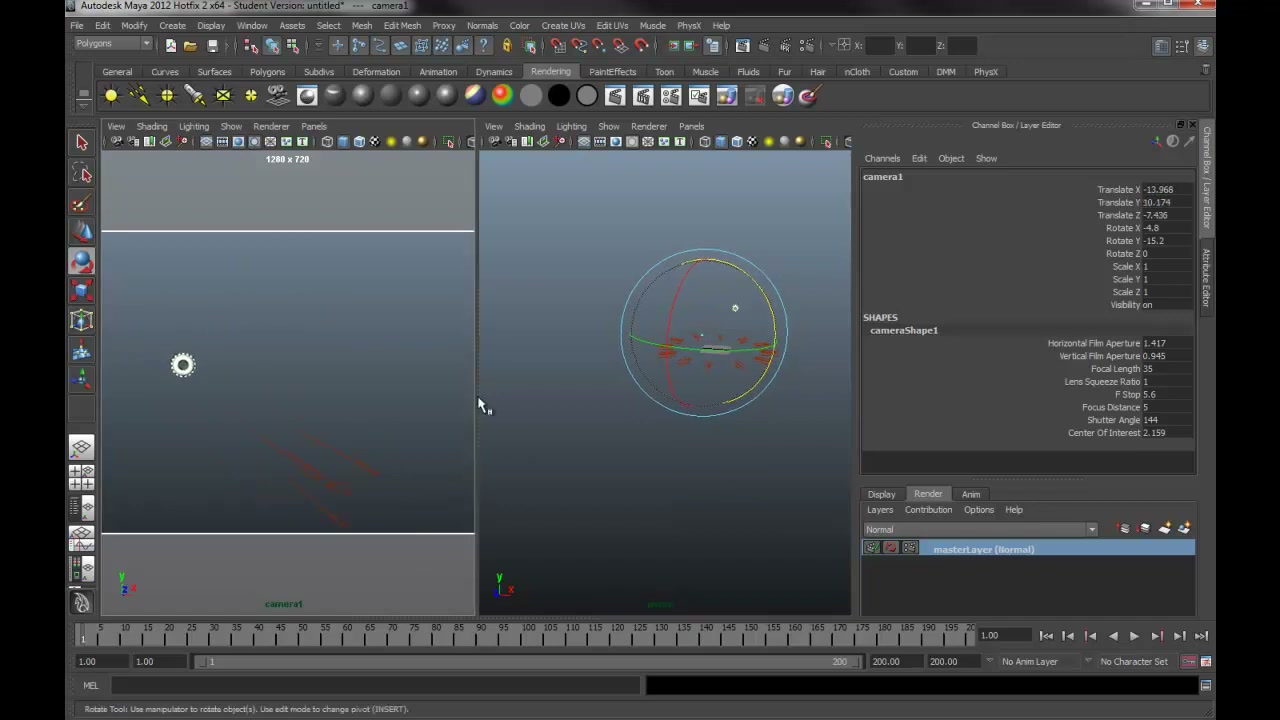The height and width of the screenshot is (720, 1280).
Task: Create a volume light from the shelf
Action: point(251,96)
